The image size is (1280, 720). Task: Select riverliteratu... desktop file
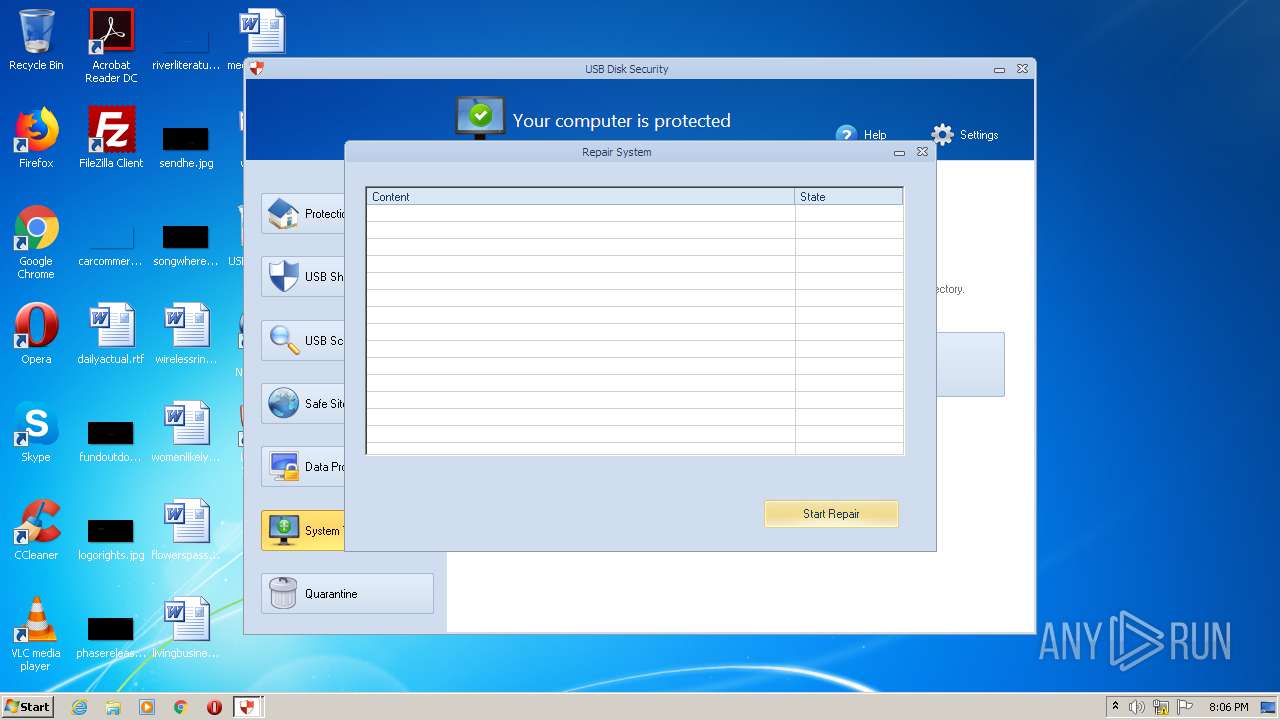[186, 48]
